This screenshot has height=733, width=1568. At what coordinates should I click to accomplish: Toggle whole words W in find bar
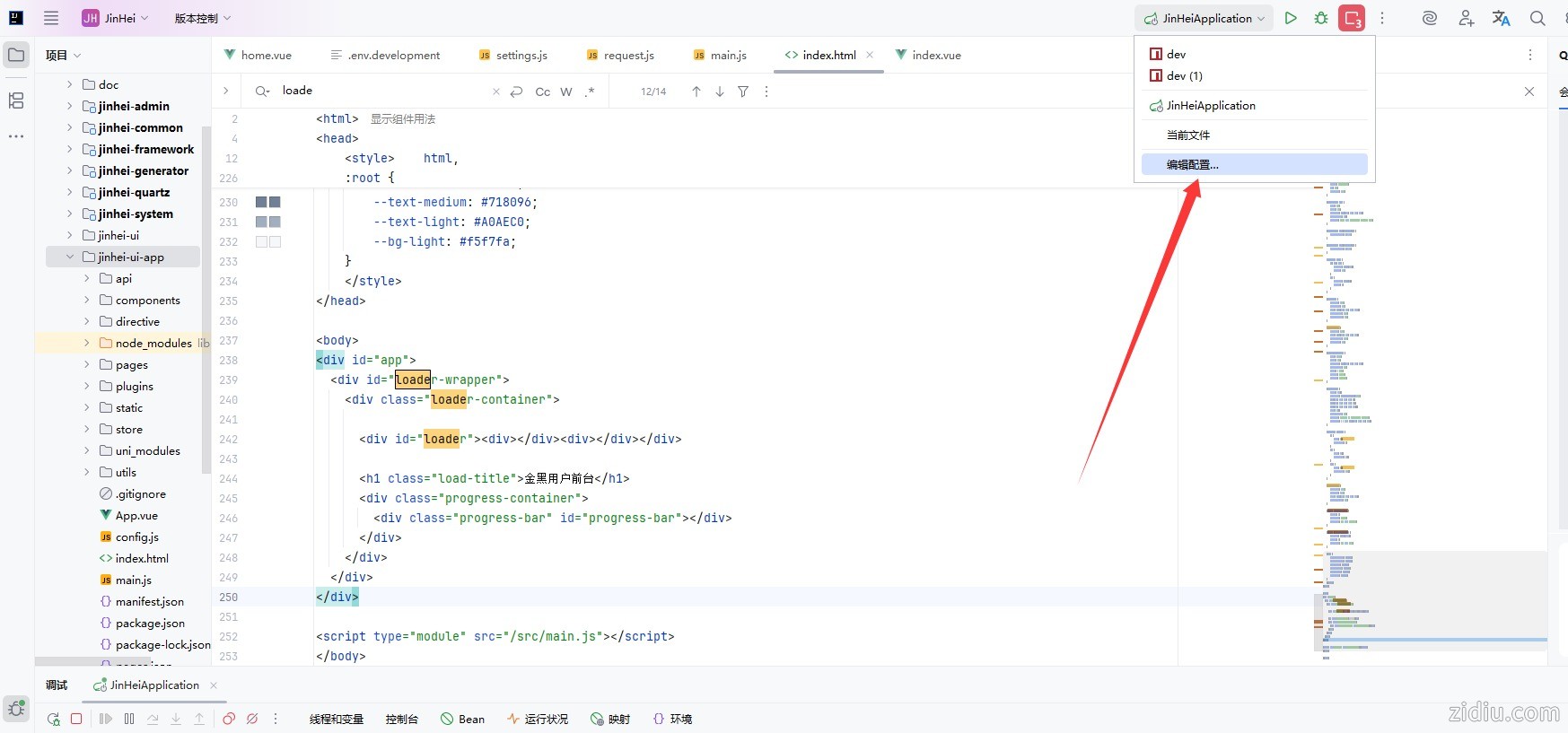(x=566, y=92)
